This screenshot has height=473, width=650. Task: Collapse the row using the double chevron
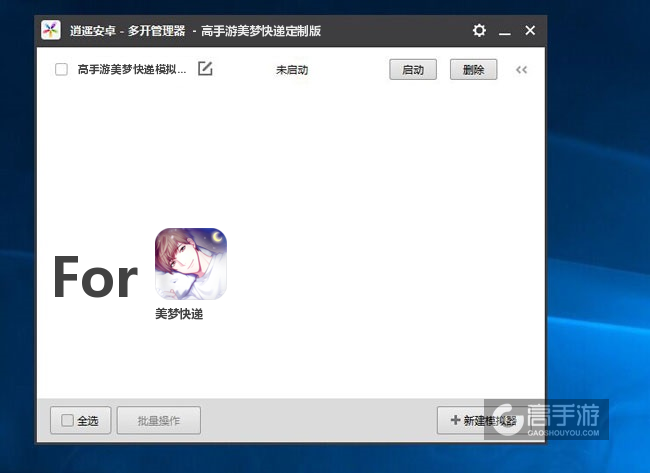(x=521, y=70)
